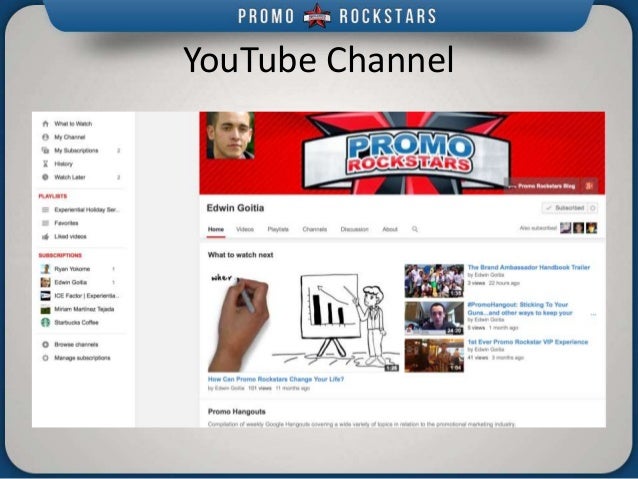Screen dimensions: 638x479
Task: Click the ICE Factor | Experientia... name
Action: click(87, 296)
